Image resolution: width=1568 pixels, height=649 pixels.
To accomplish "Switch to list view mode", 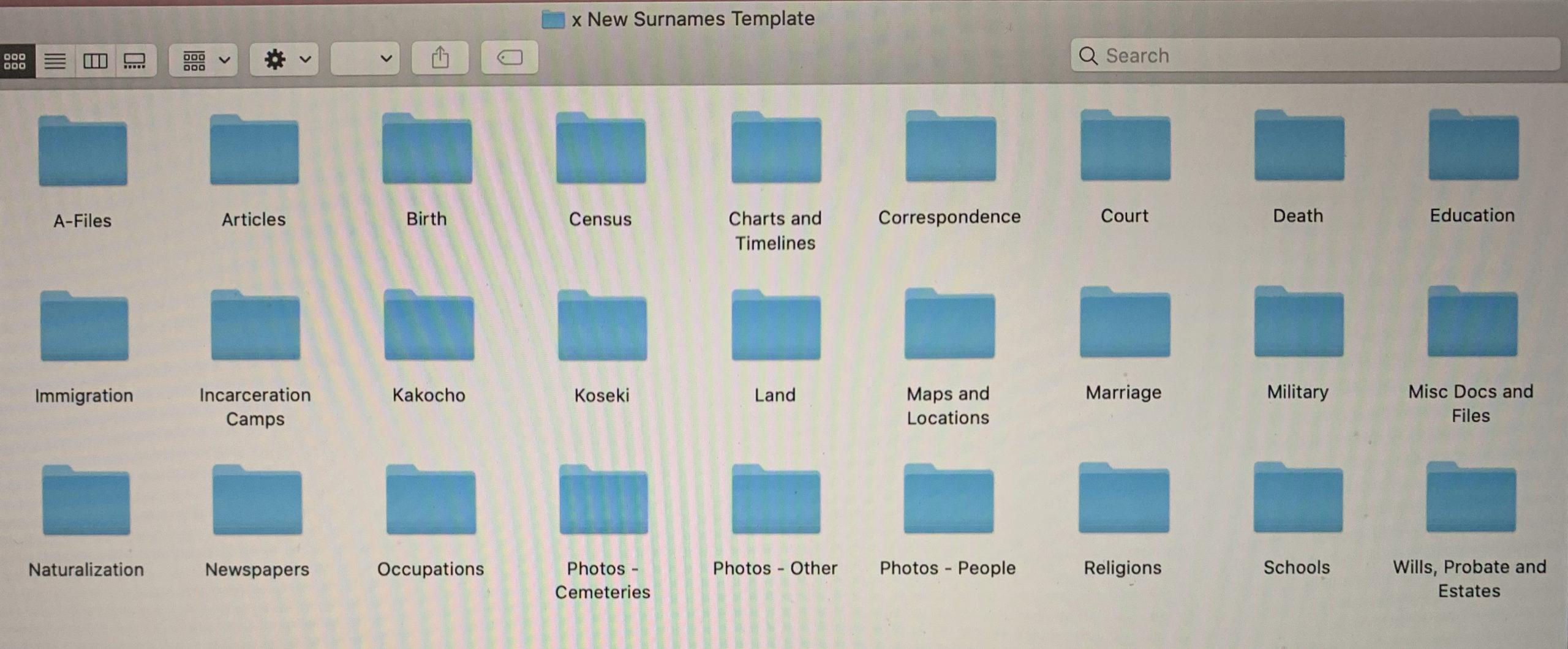I will [55, 61].
